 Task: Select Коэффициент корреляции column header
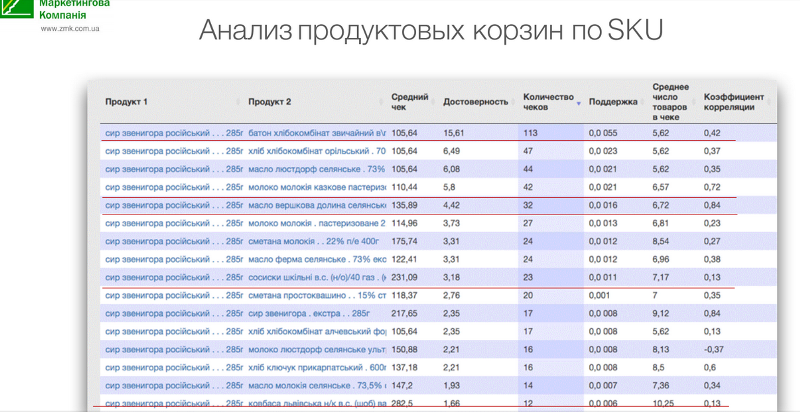735,101
